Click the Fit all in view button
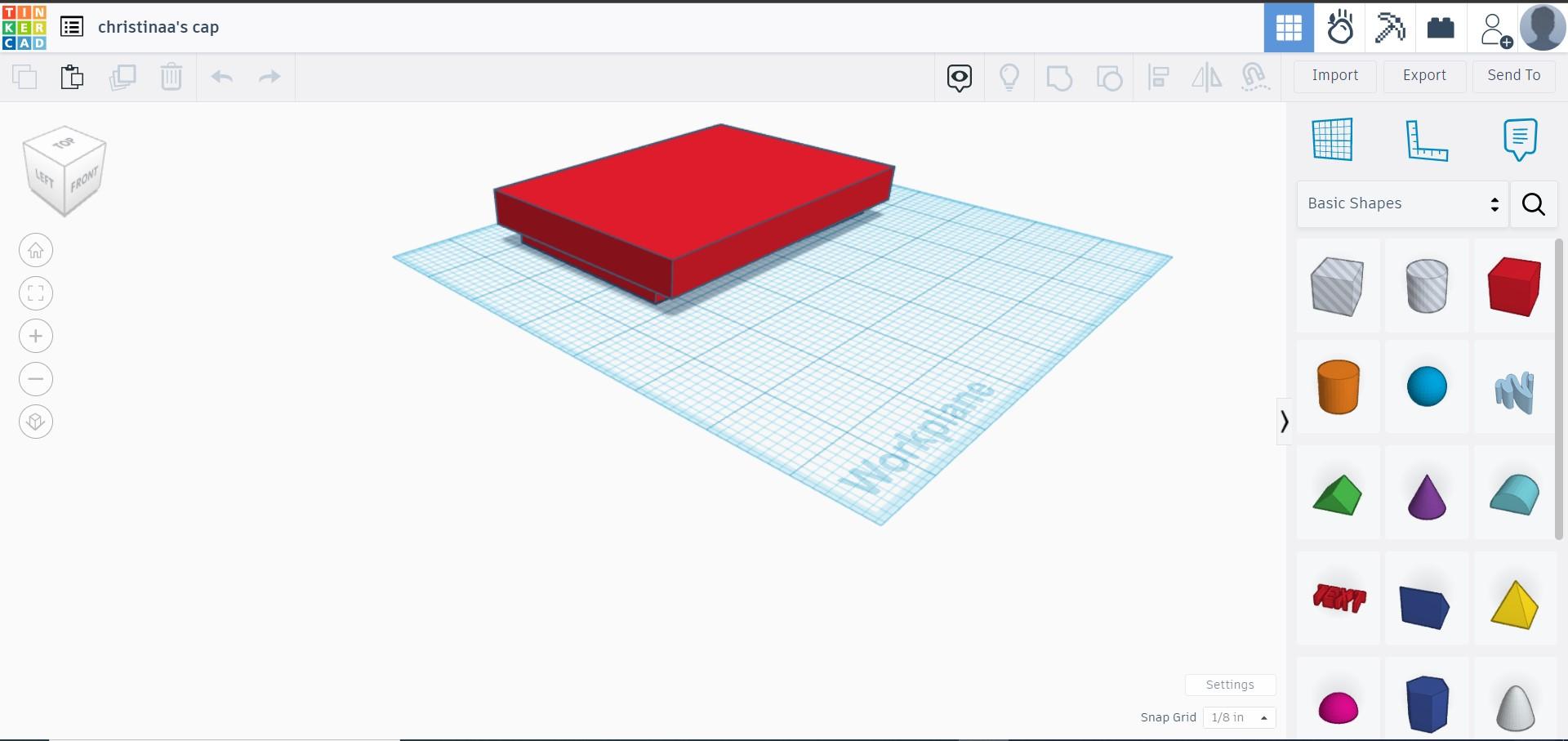The image size is (1568, 741). (x=36, y=293)
